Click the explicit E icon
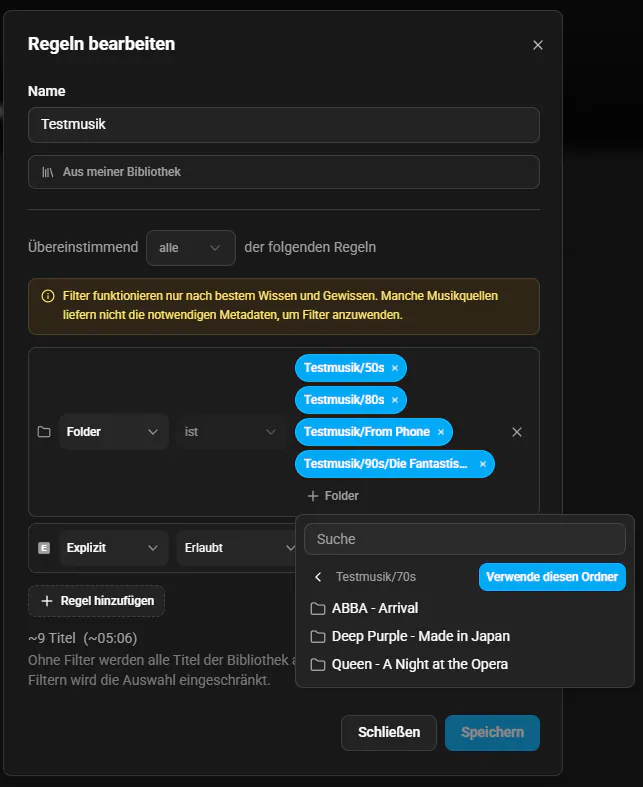643x787 pixels. (x=44, y=548)
